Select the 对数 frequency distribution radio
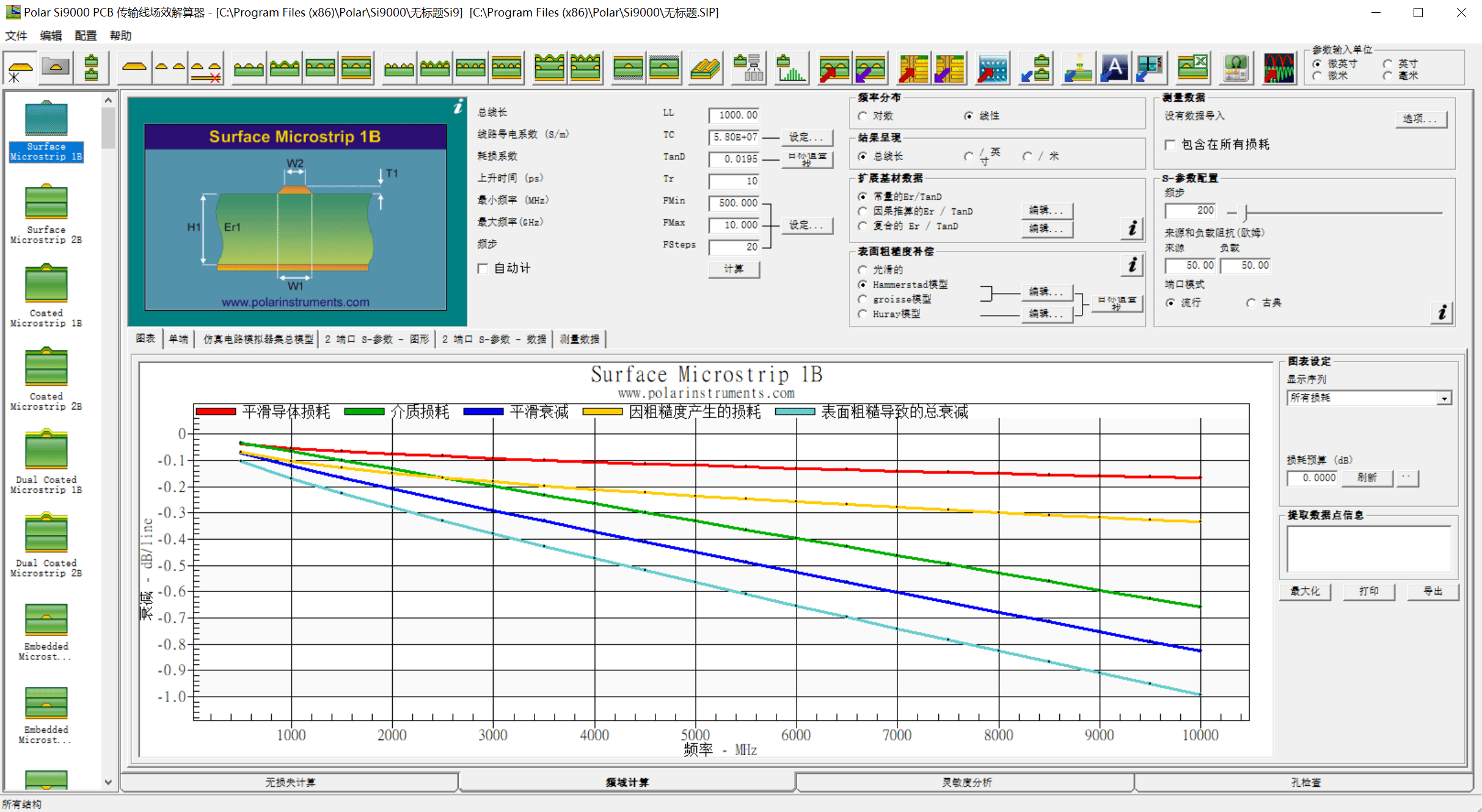Image resolution: width=1482 pixels, height=812 pixels. pyautogui.click(x=863, y=116)
